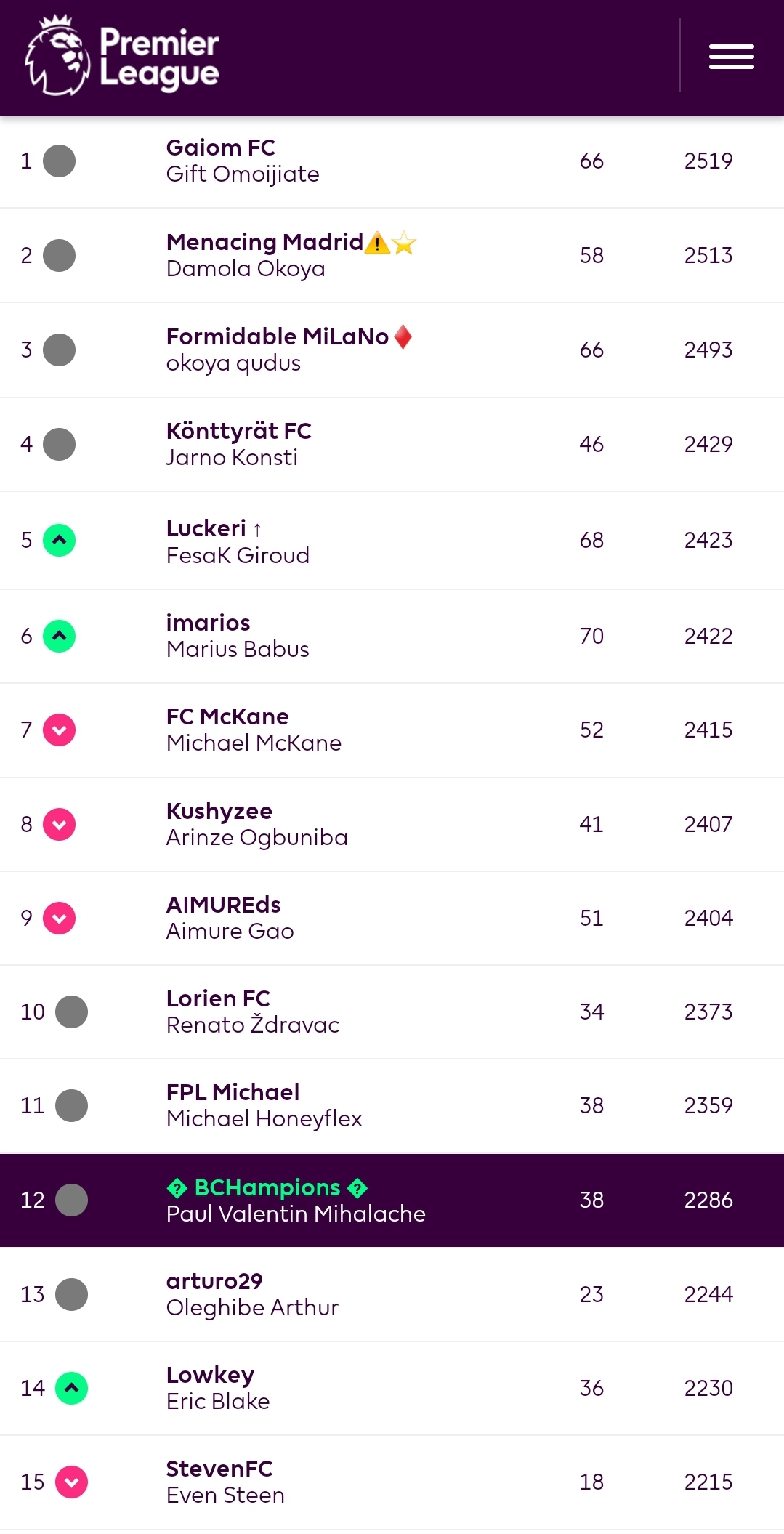Image resolution: width=784 pixels, height=1534 pixels.
Task: Open the hamburger menu
Action: click(x=731, y=57)
